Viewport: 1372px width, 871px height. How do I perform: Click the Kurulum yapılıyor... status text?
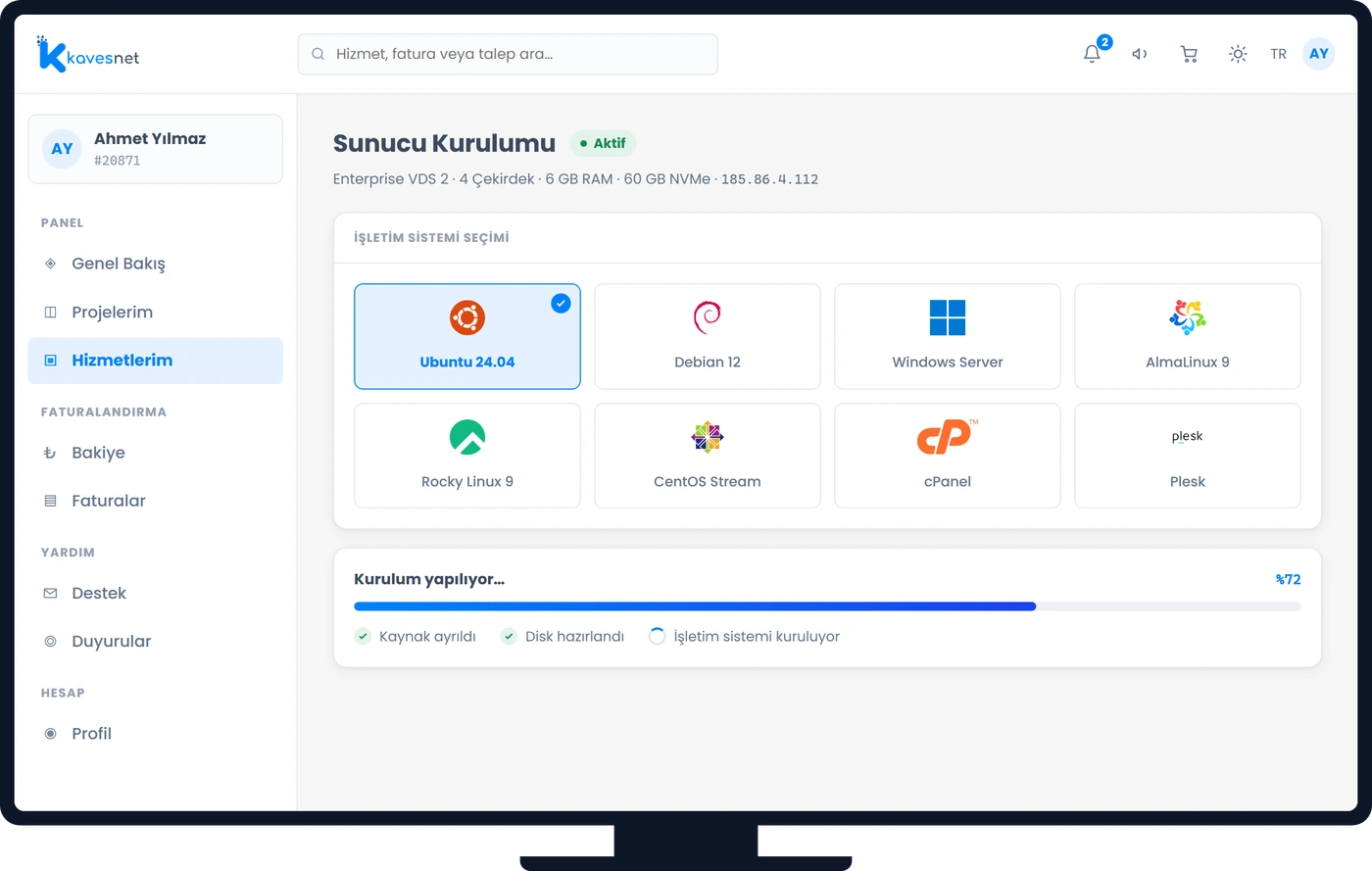click(429, 579)
